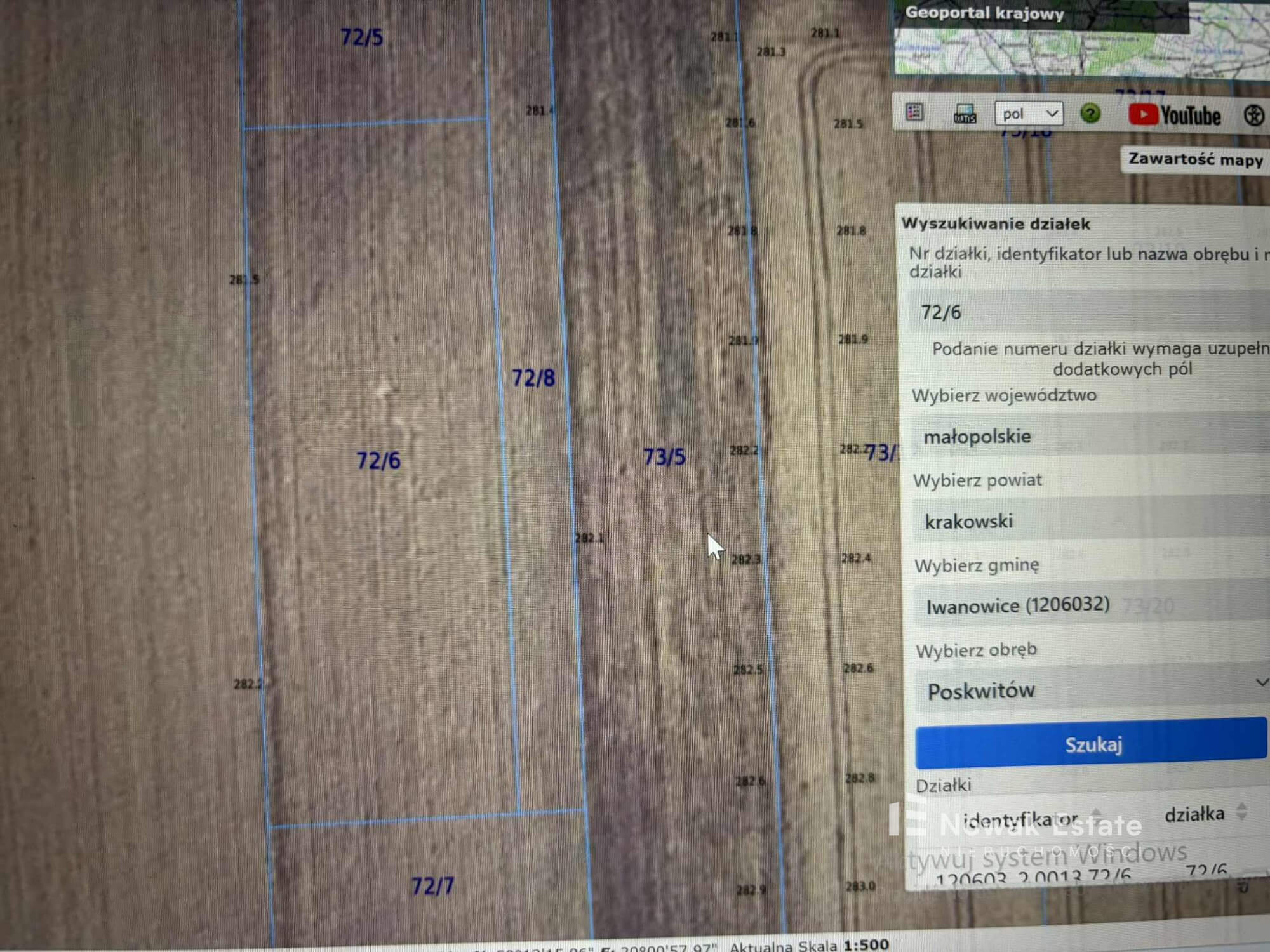Click the accessibility figure icon
Screen dimensions: 1270x952
[1253, 116]
